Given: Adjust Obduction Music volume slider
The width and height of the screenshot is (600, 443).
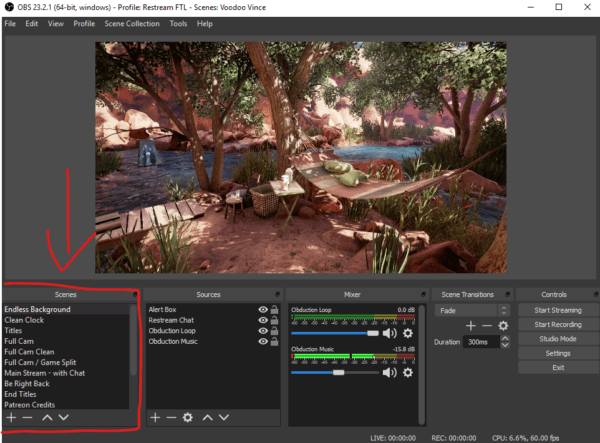Looking at the screenshot, I should [338, 372].
